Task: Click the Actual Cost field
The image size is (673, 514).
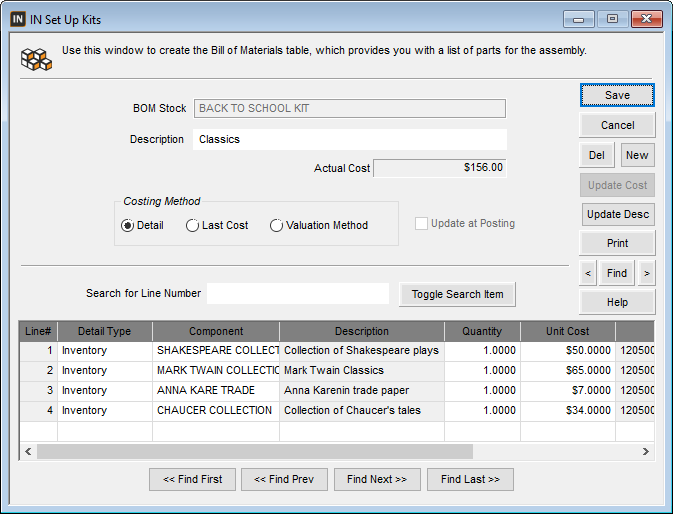Action: point(440,168)
